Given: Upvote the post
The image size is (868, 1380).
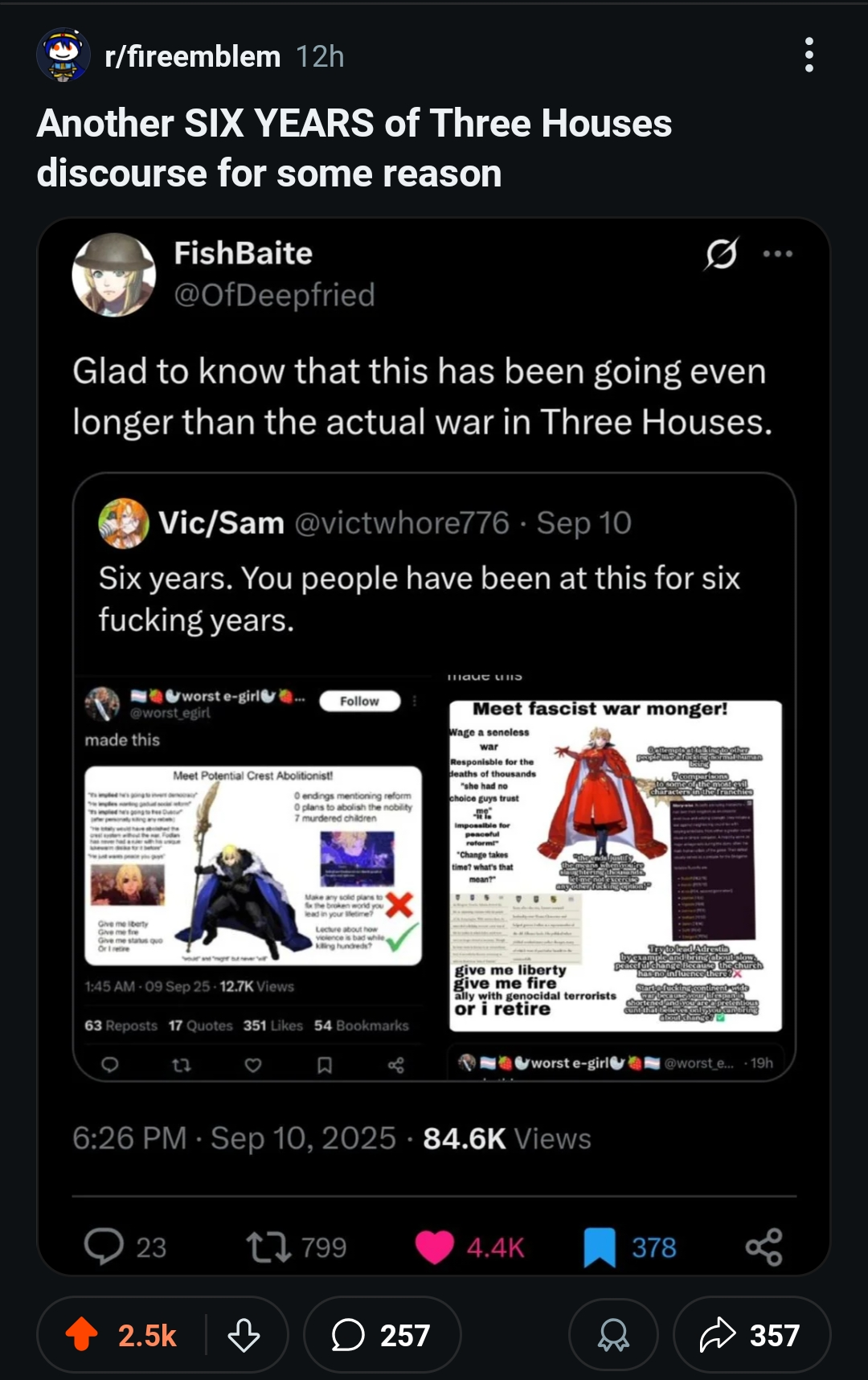Looking at the screenshot, I should pyautogui.click(x=82, y=1335).
